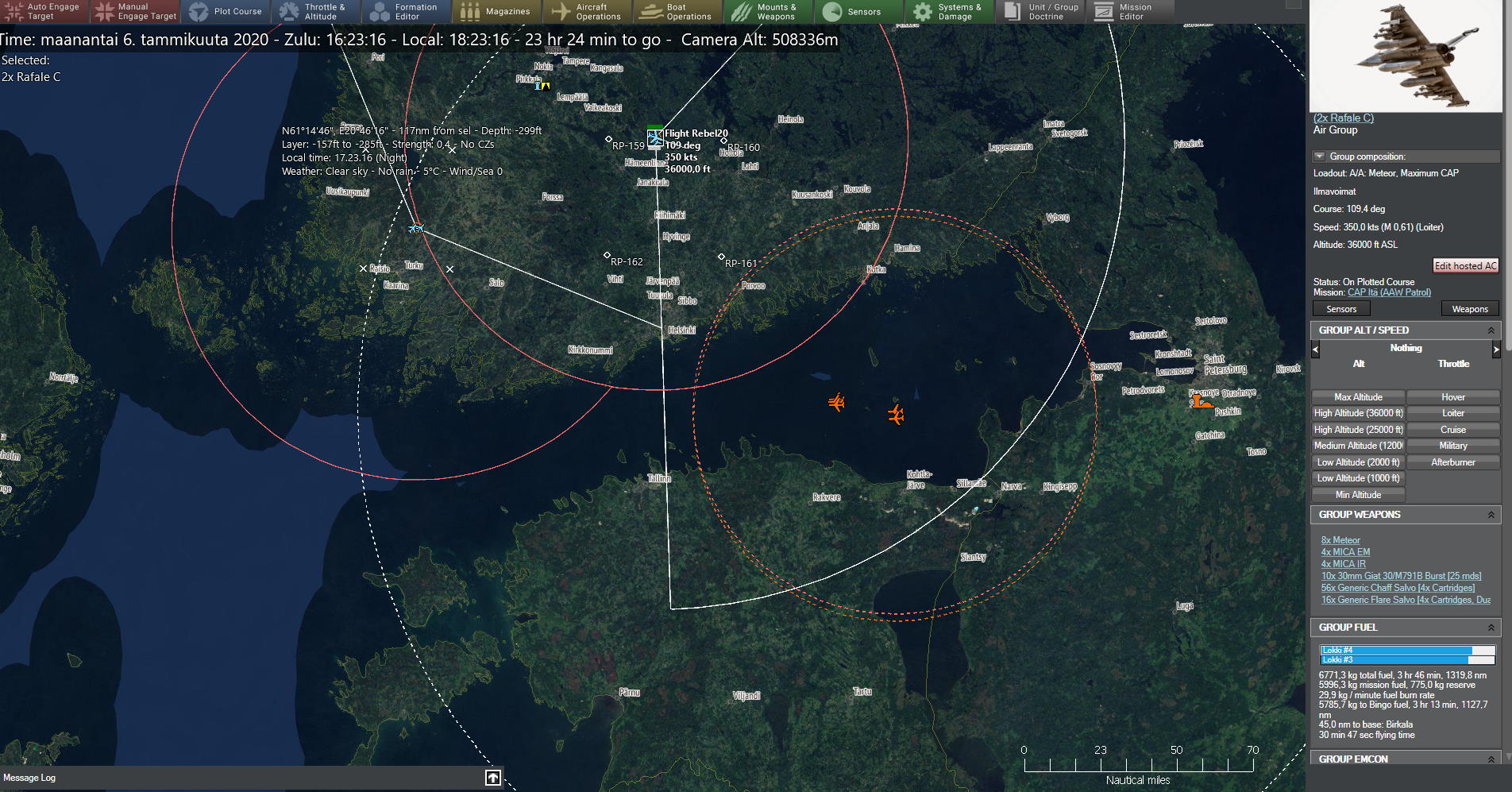The height and width of the screenshot is (792, 1512).
Task: Click the Auto Engage Target toolbar icon
Action: coord(44,11)
